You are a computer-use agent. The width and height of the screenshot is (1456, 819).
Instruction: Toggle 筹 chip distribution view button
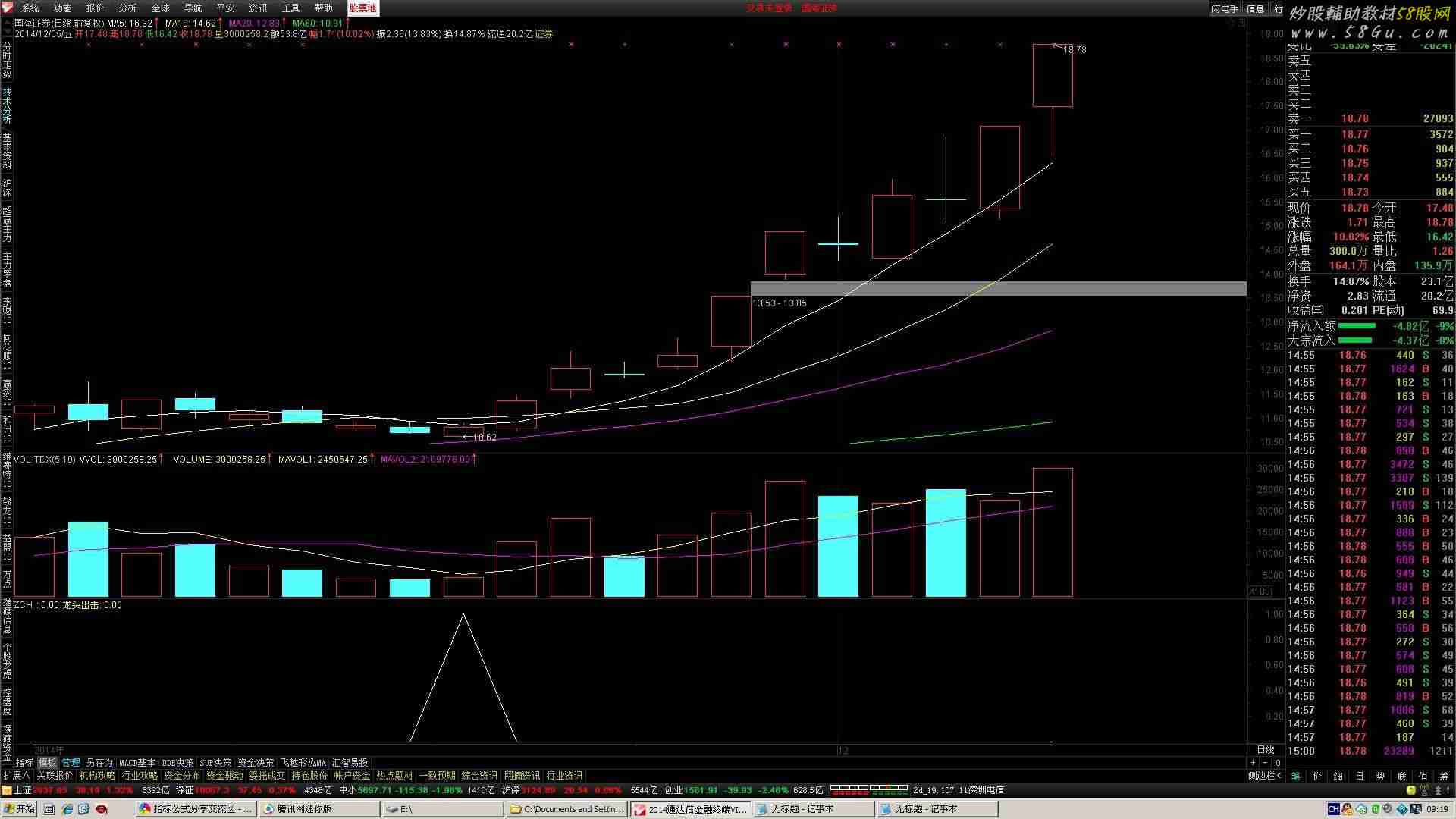[x=1444, y=776]
